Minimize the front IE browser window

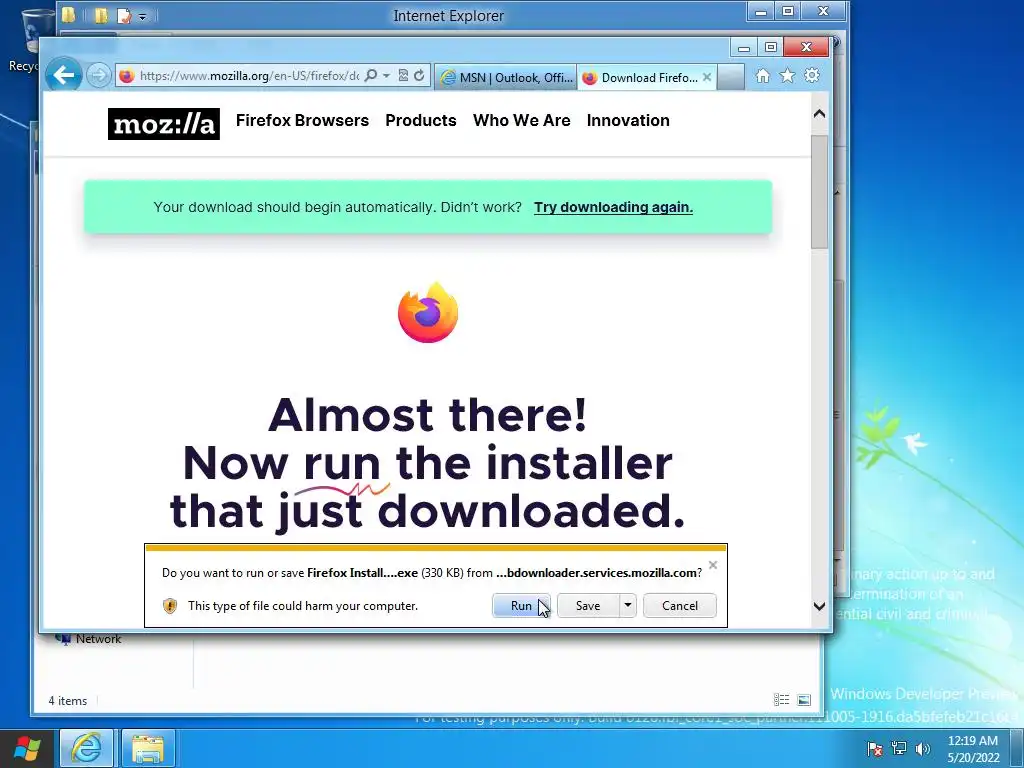tap(743, 48)
